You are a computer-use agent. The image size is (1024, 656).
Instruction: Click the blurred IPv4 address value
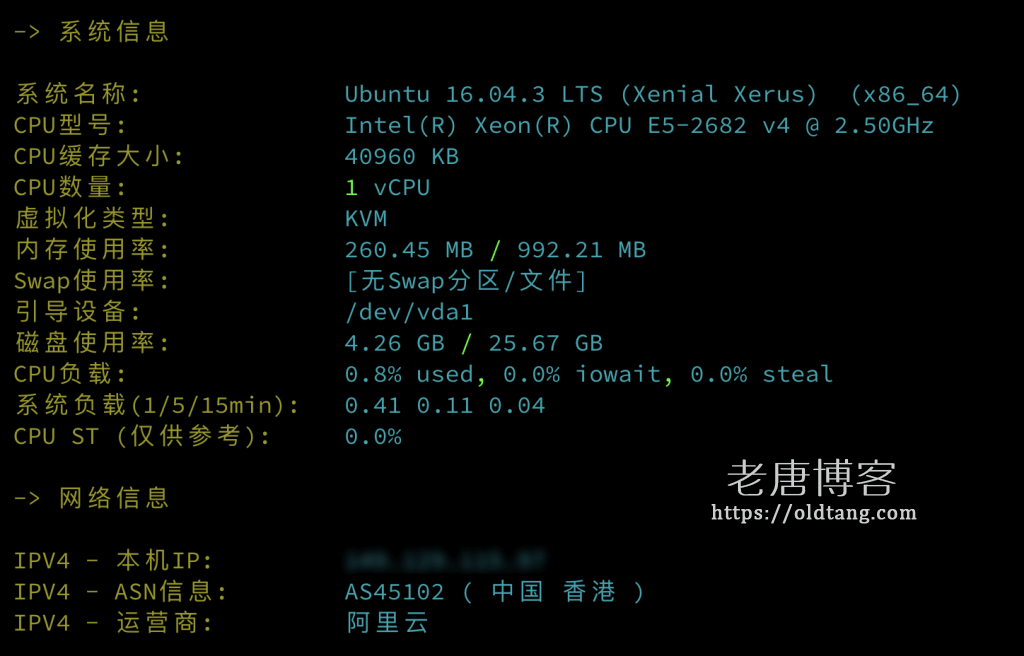point(445,560)
